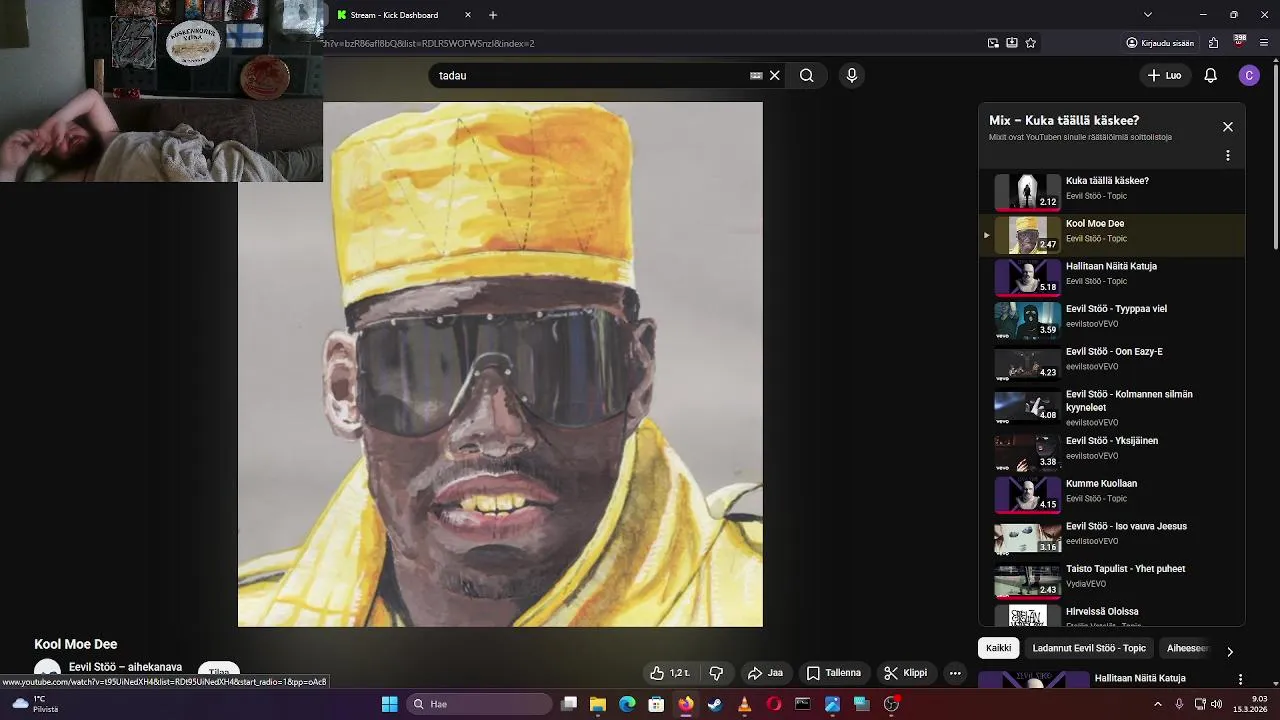The width and height of the screenshot is (1280, 720).
Task: Click the Windows taskbar Hae search box
Action: tap(480, 704)
